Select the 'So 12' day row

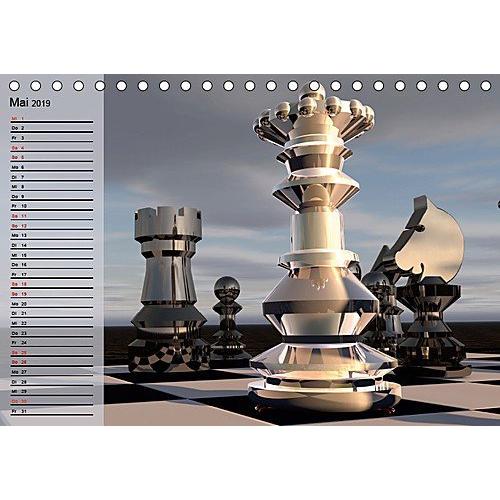[x=52, y=226]
